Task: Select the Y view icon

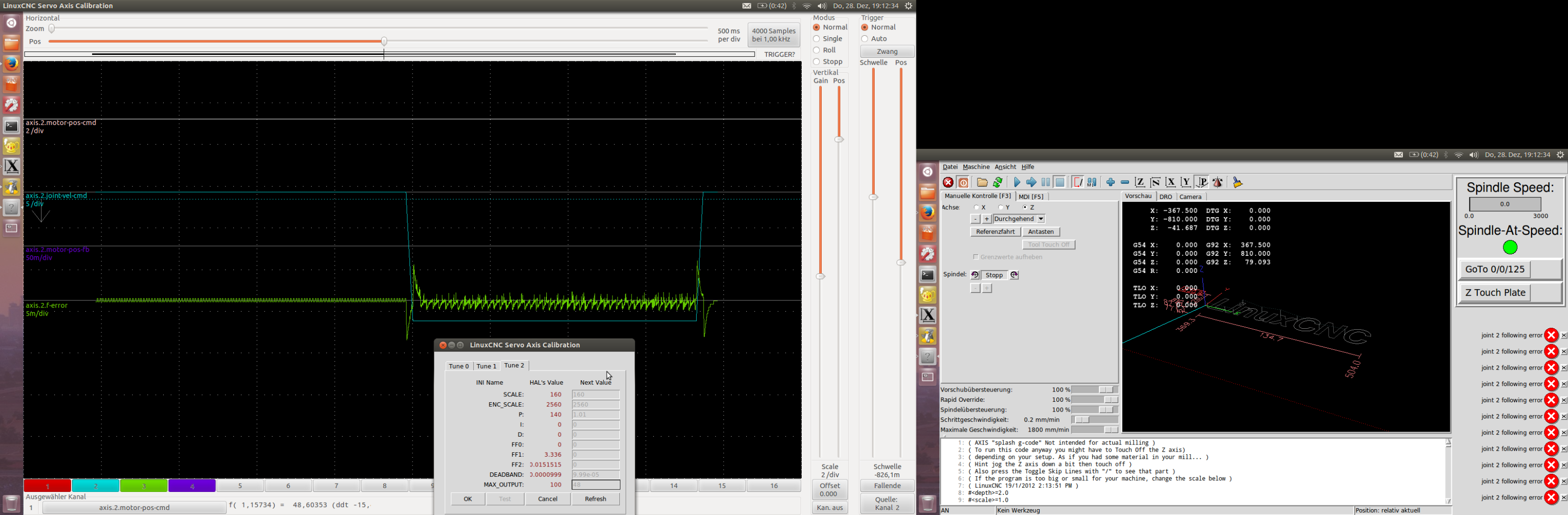Action: tap(1186, 183)
